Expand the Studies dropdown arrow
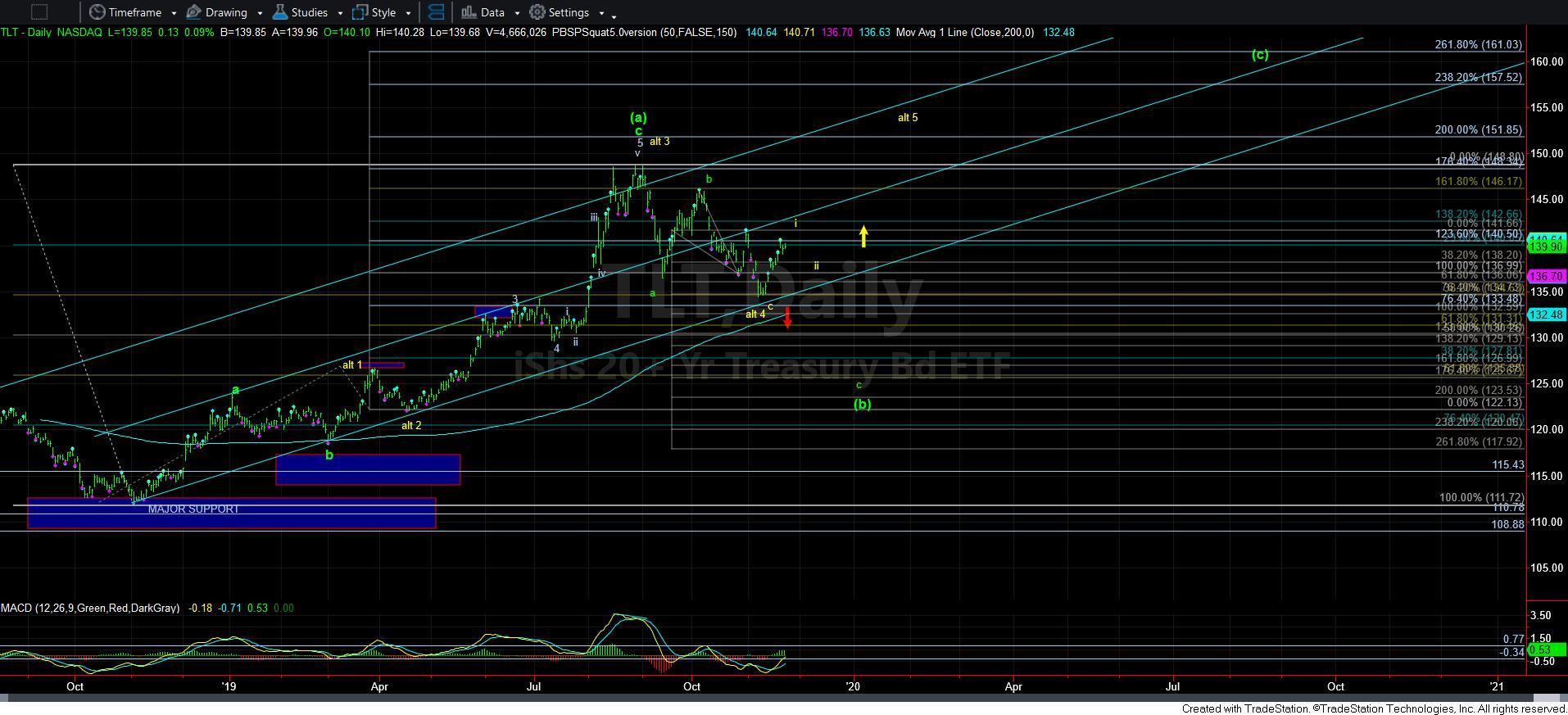The image size is (1568, 715). [x=341, y=13]
